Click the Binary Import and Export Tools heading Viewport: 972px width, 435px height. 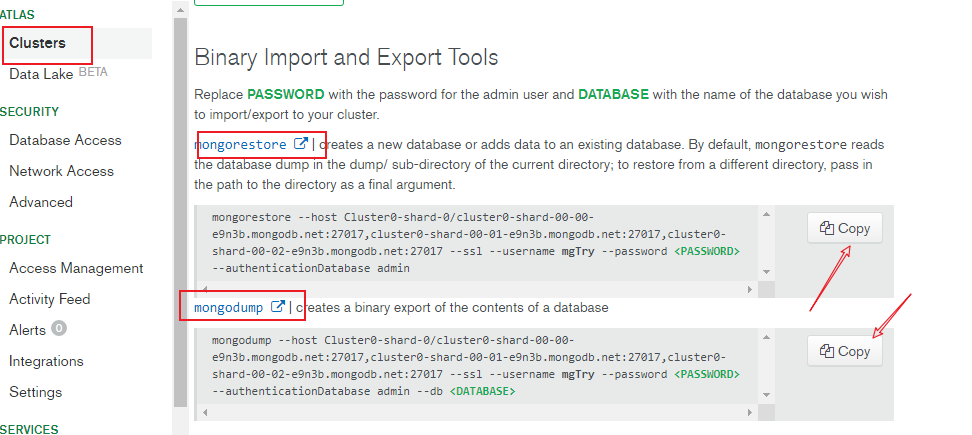347,58
